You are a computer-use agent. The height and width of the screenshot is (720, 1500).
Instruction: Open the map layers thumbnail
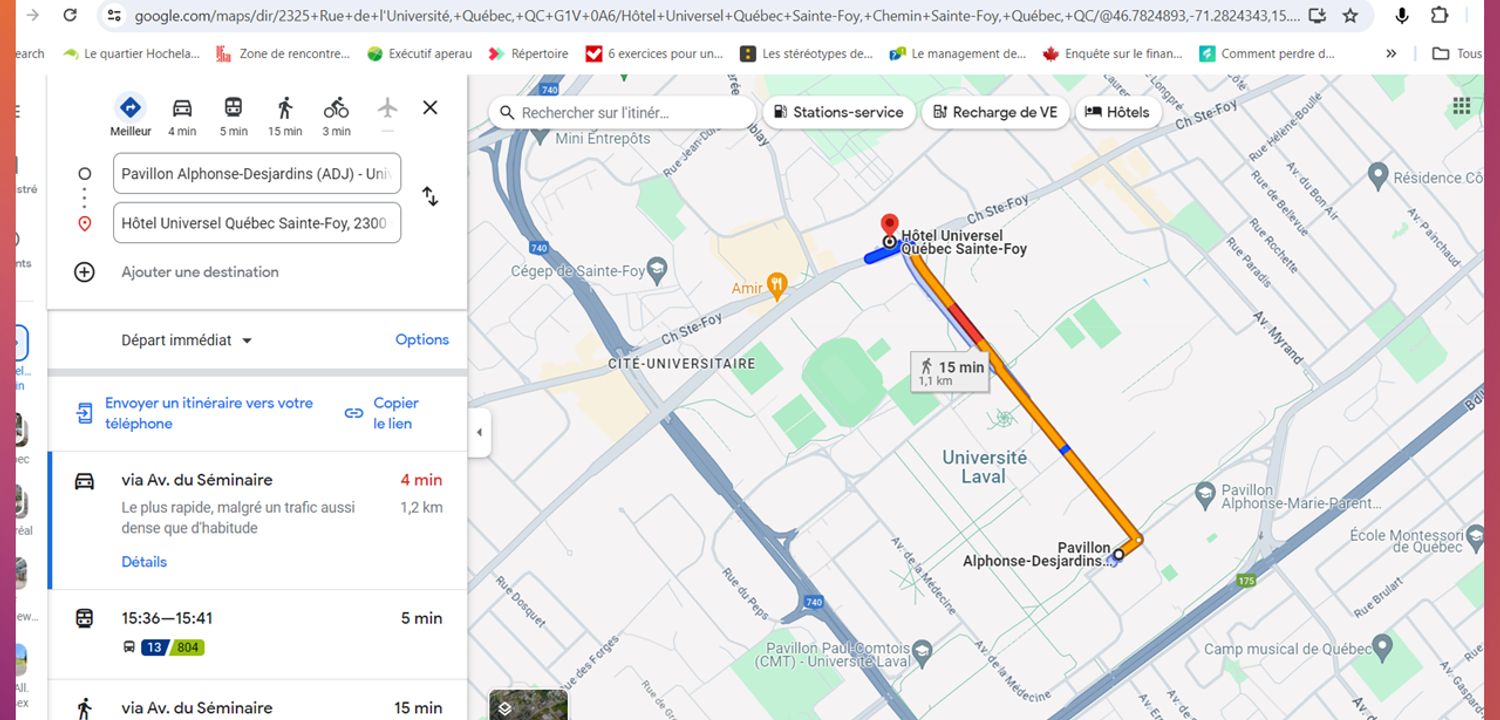528,705
